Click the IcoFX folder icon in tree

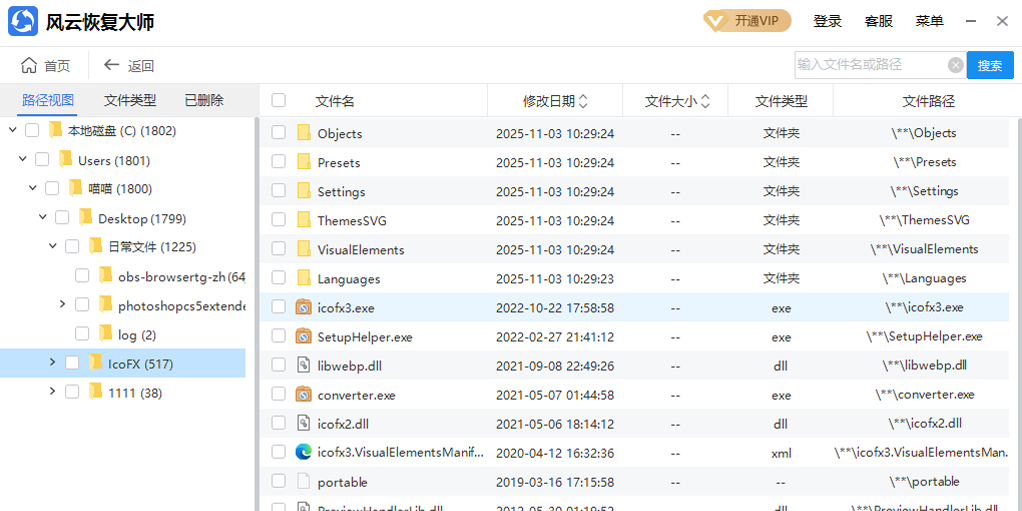coord(96,364)
